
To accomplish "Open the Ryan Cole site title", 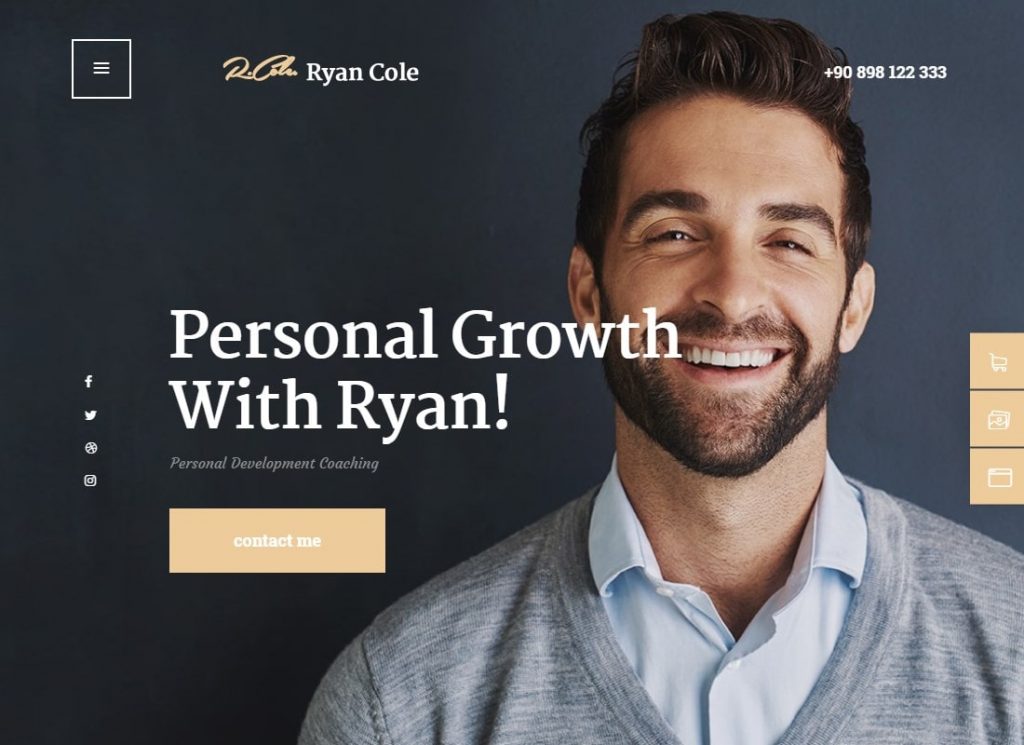I will [362, 72].
